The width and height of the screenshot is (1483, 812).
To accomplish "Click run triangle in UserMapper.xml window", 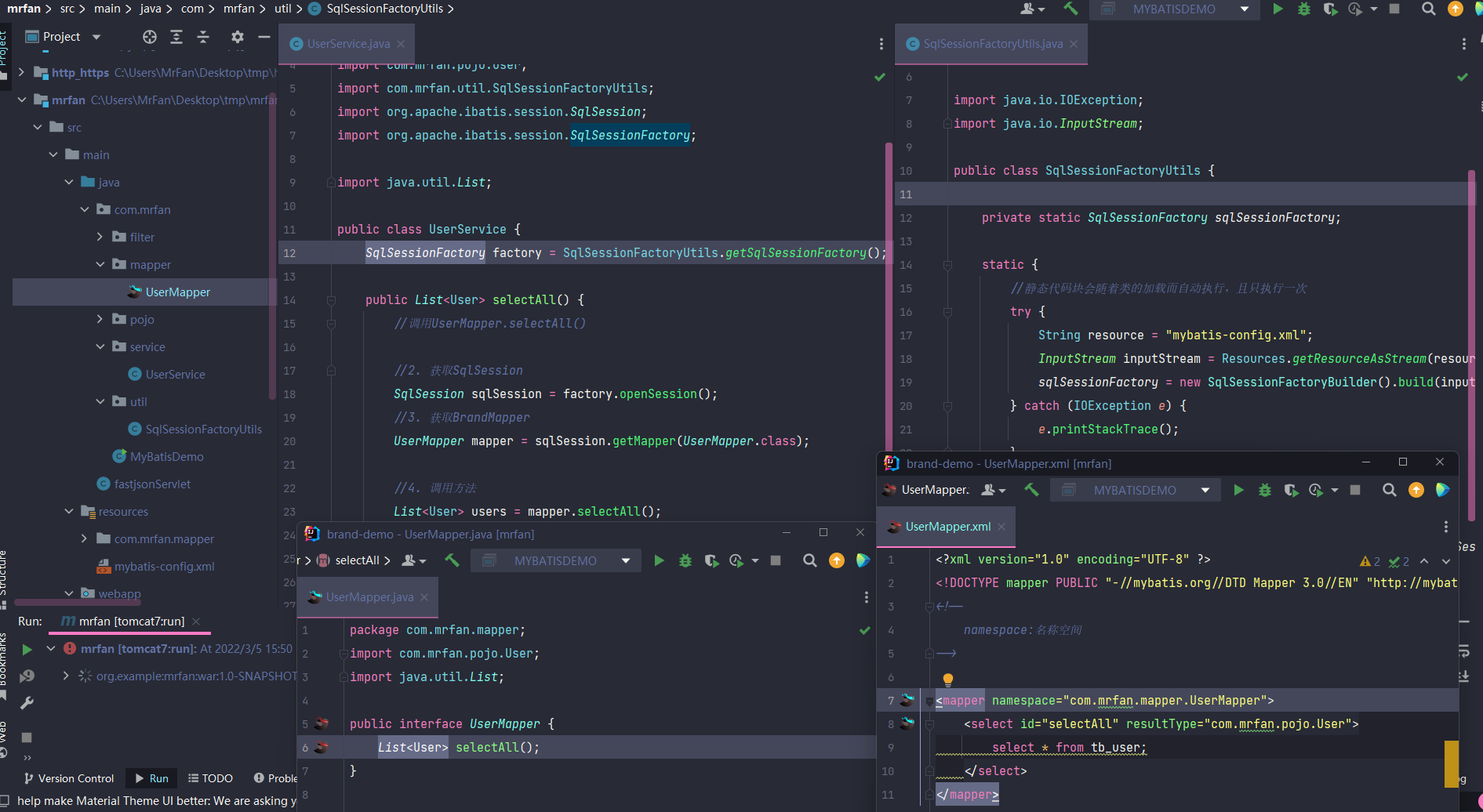I will (x=1239, y=490).
